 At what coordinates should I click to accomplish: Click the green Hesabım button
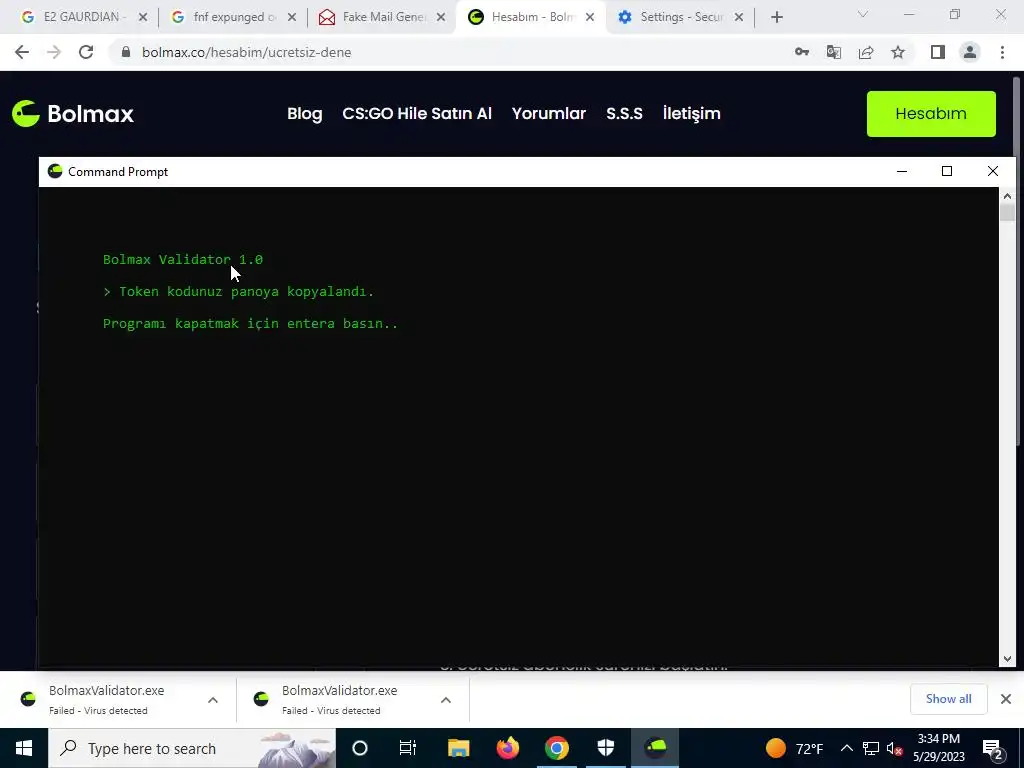tap(931, 114)
